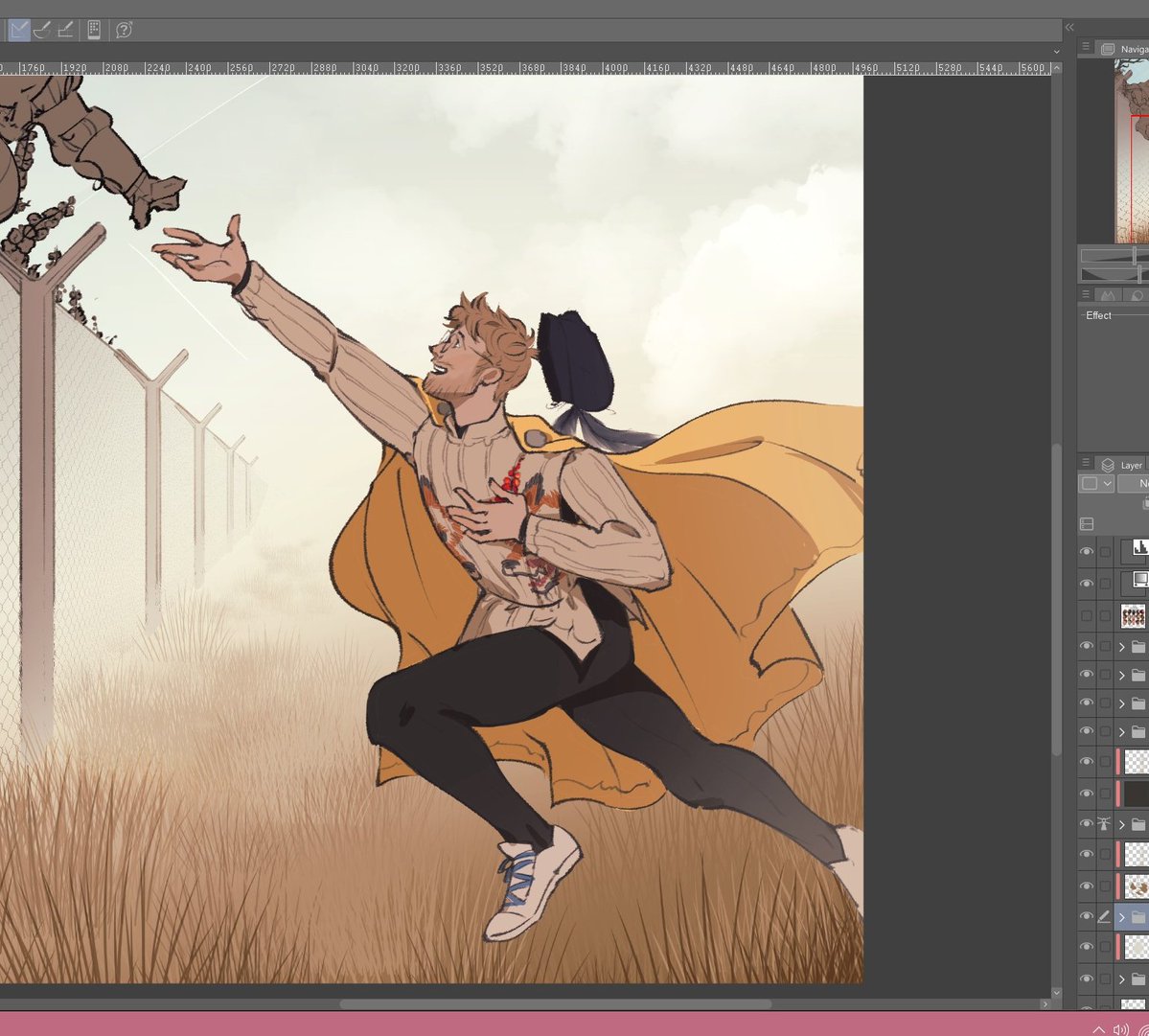Click the Effect label in layer property

pyautogui.click(x=1097, y=315)
